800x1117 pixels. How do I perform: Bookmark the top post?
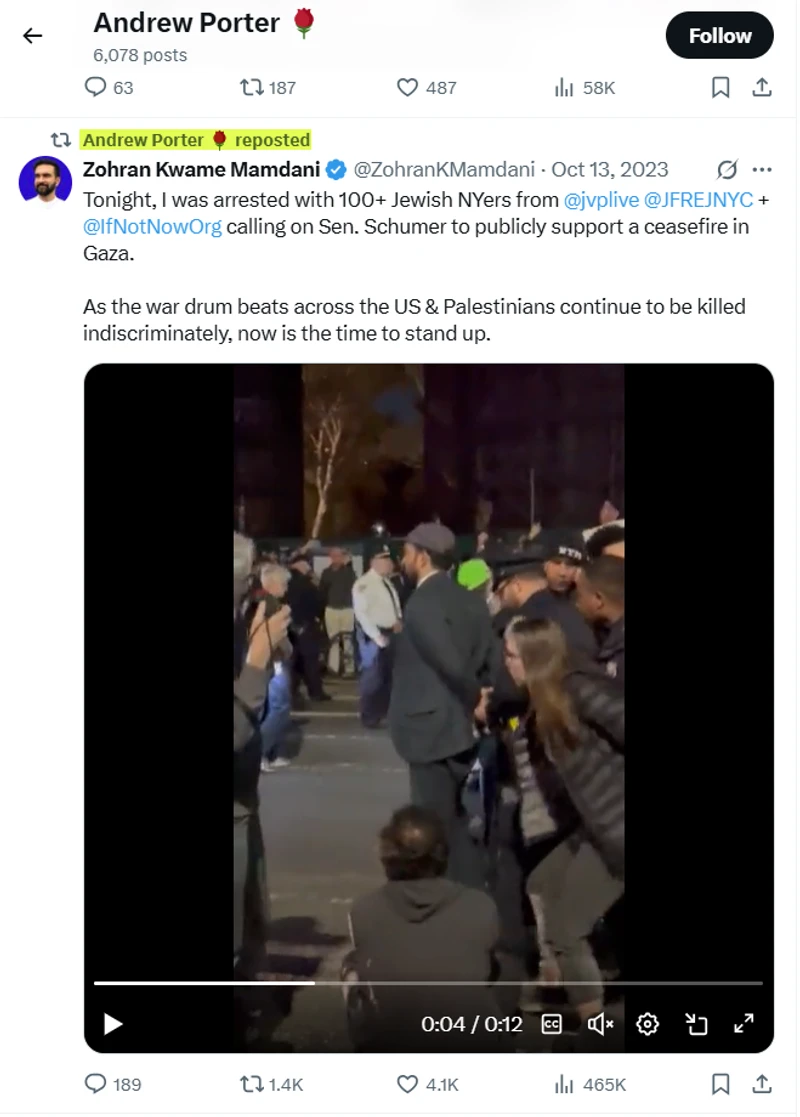(x=720, y=88)
